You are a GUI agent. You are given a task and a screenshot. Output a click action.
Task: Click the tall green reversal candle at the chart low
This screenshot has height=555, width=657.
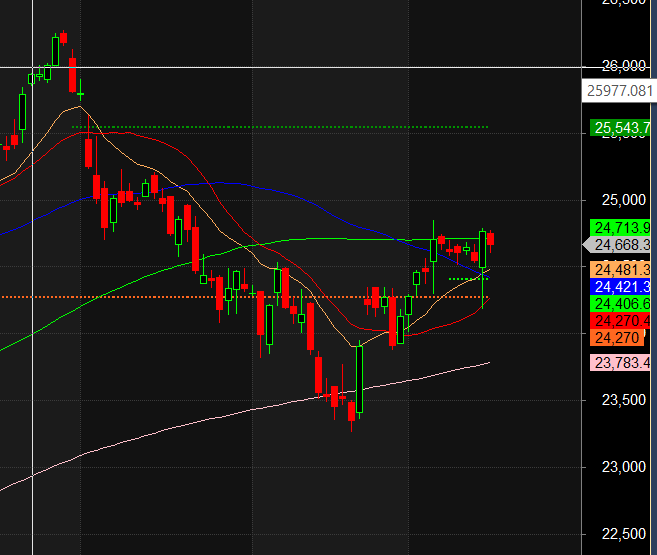pyautogui.click(x=360, y=379)
